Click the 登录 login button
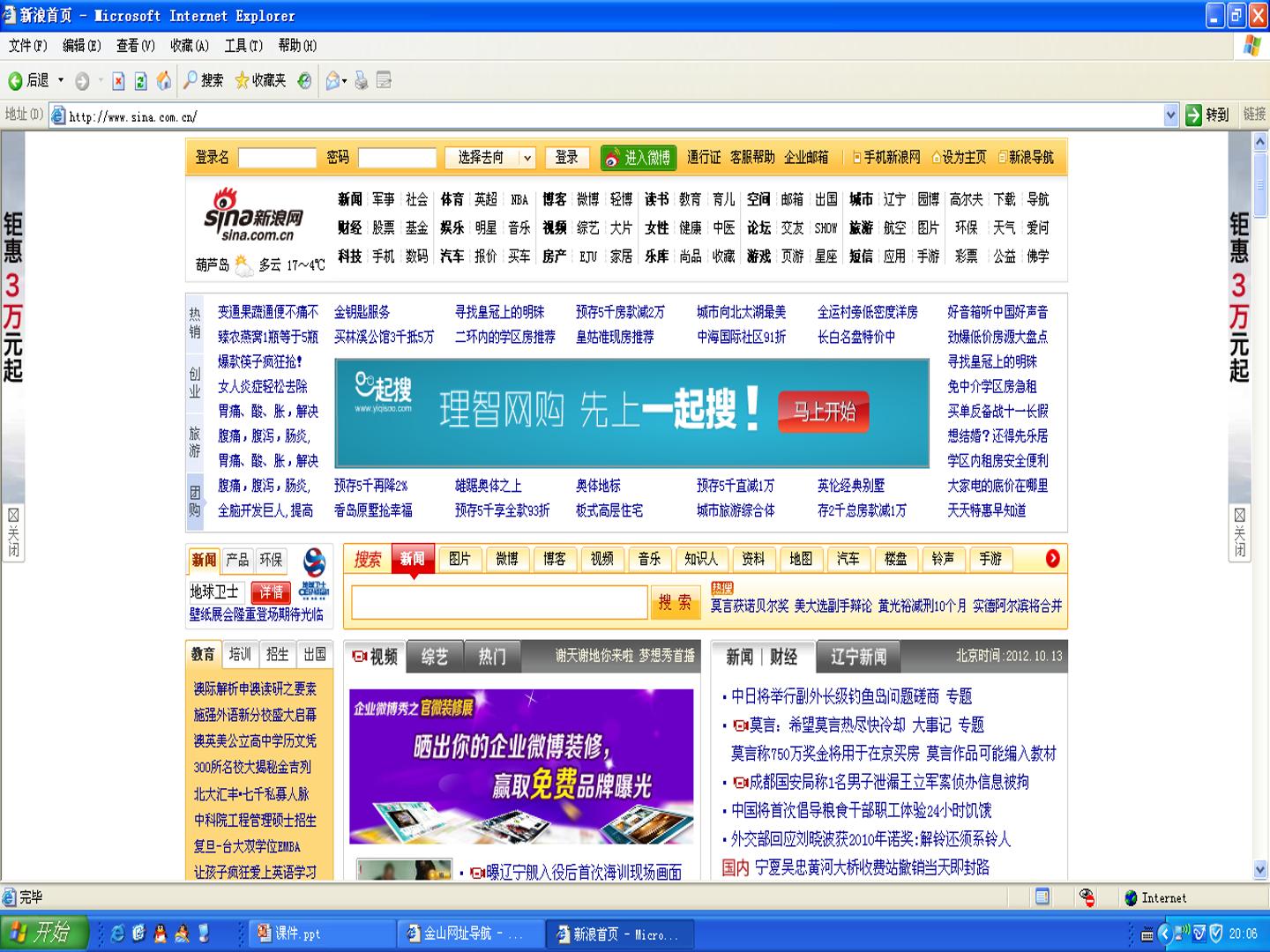Viewport: 1270px width, 952px height. (566, 158)
